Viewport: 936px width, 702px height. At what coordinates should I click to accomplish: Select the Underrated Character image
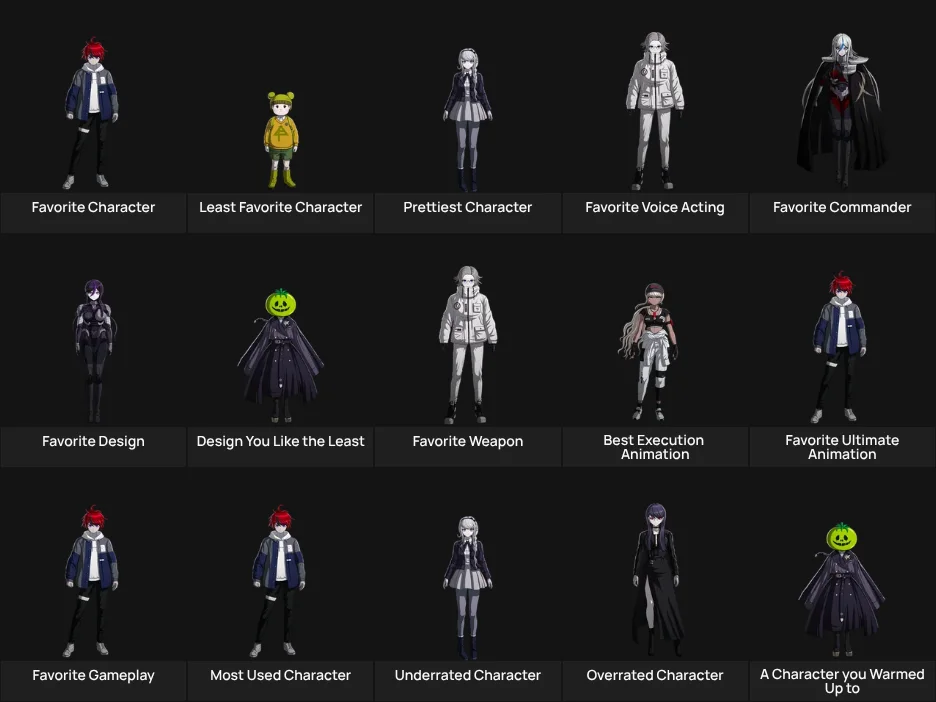[x=467, y=587]
